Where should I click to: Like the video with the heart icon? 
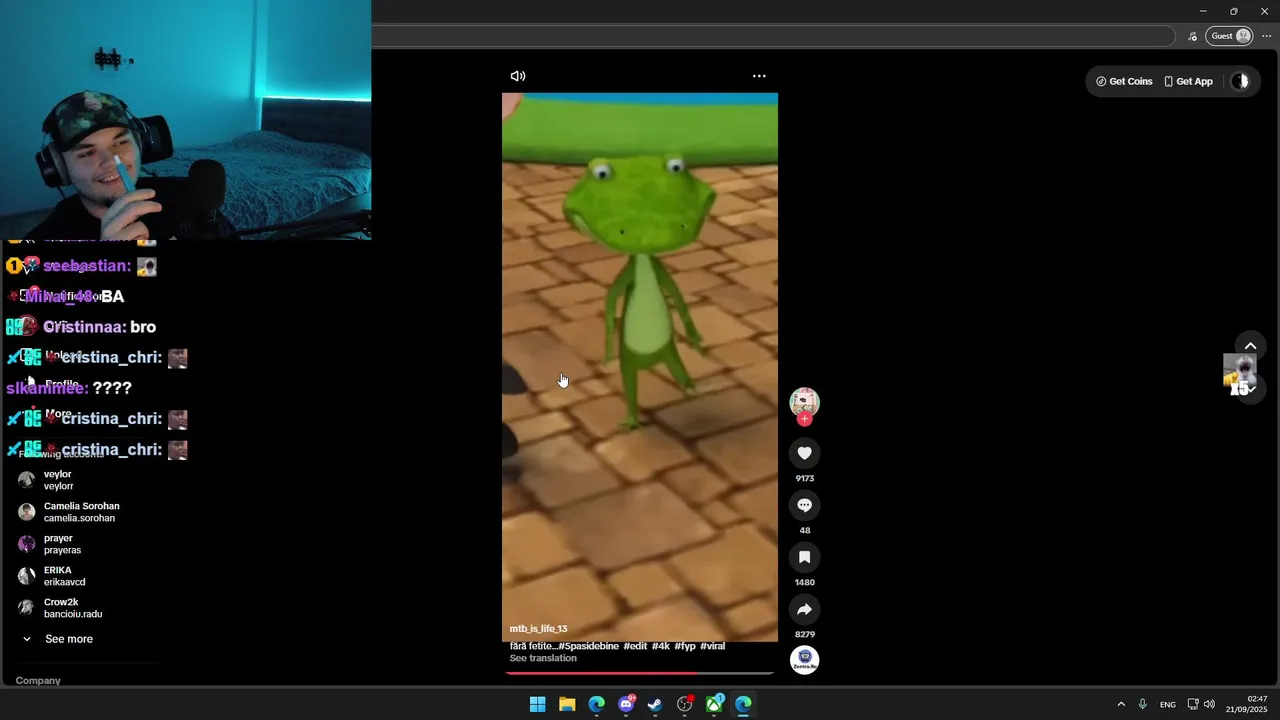coord(804,453)
